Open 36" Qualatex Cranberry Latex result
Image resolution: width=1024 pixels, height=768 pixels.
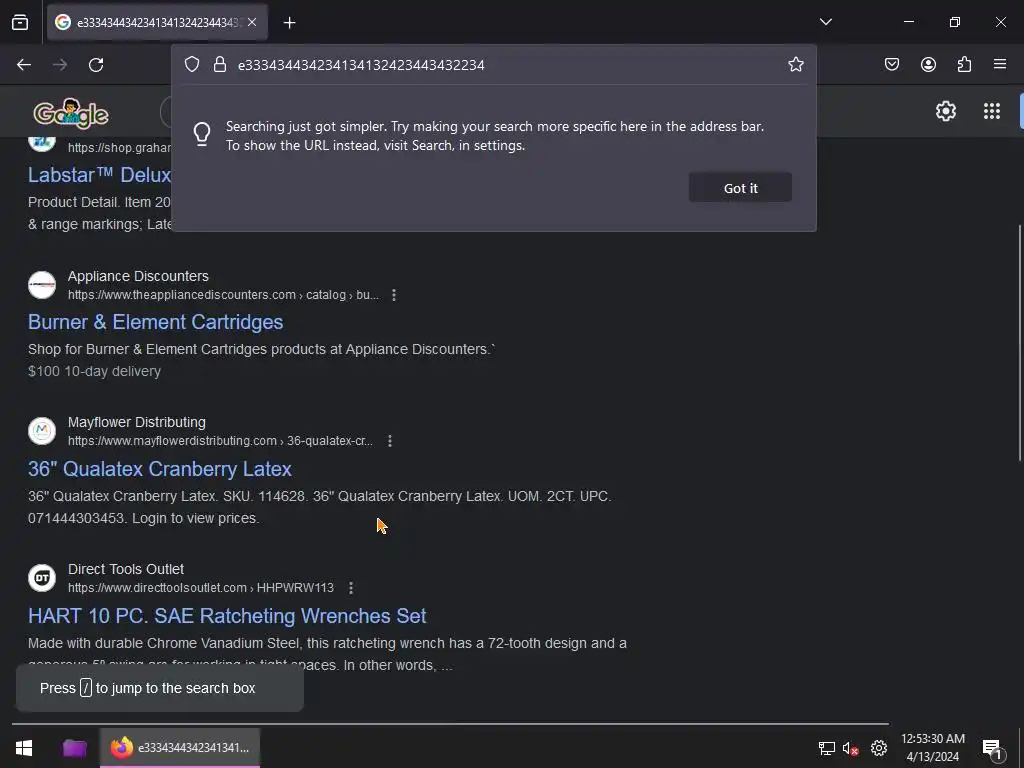click(159, 469)
